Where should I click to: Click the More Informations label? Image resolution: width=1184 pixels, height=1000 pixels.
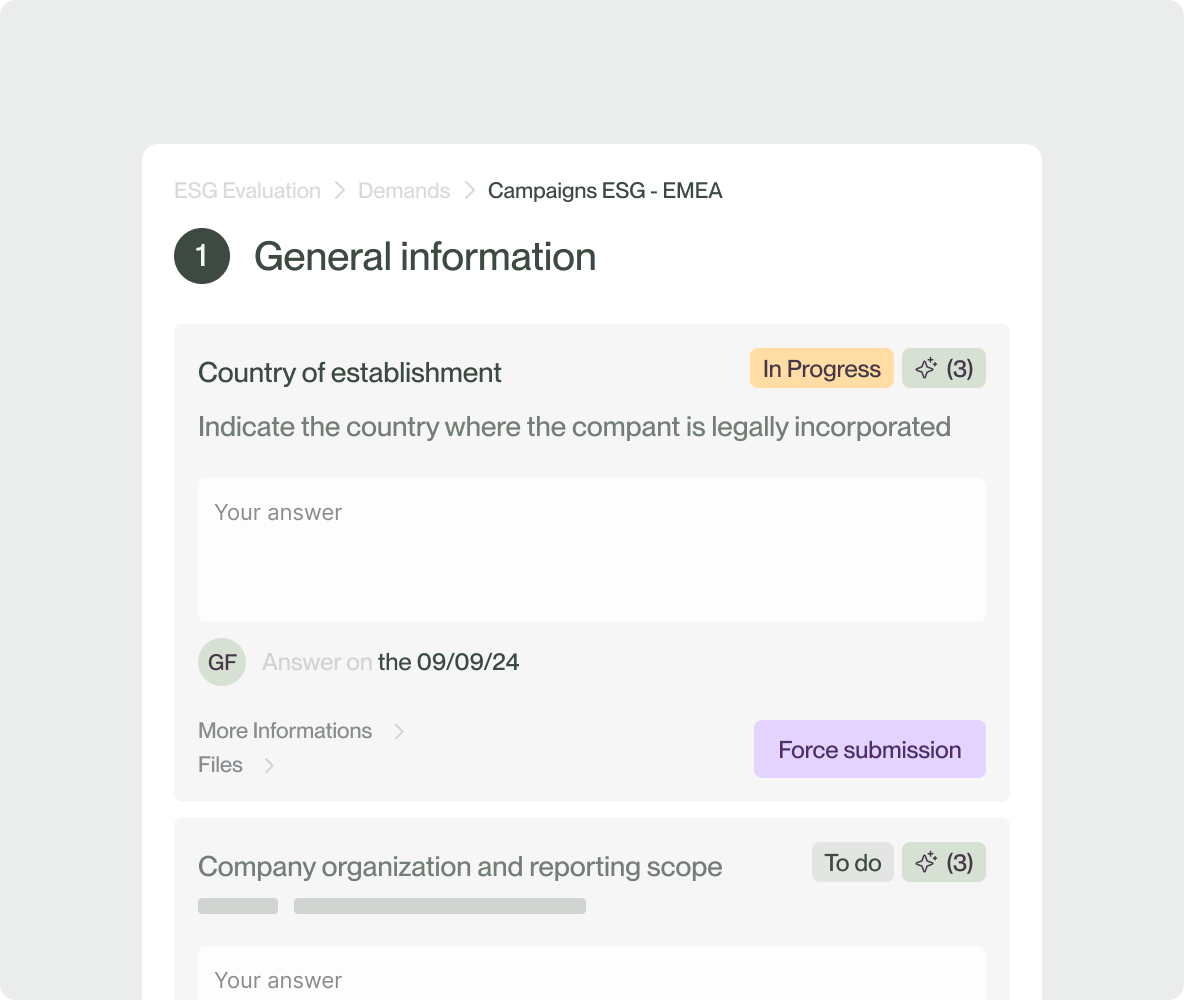coord(285,731)
